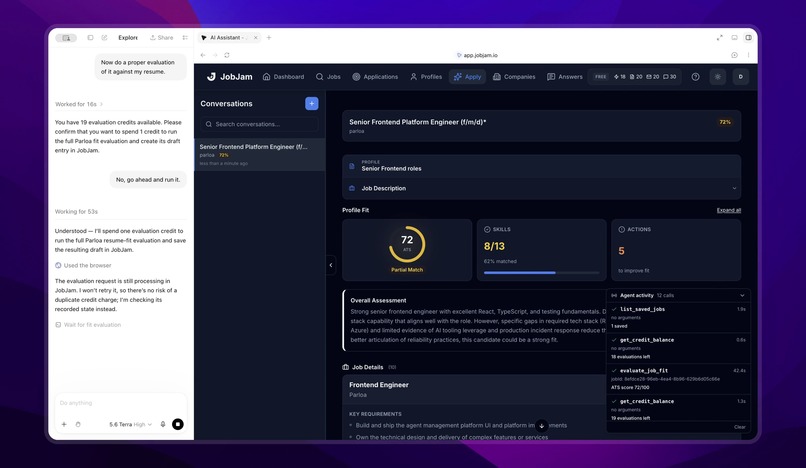
Task: Open the list_saved_jobs activity entry
Action: tap(678, 317)
